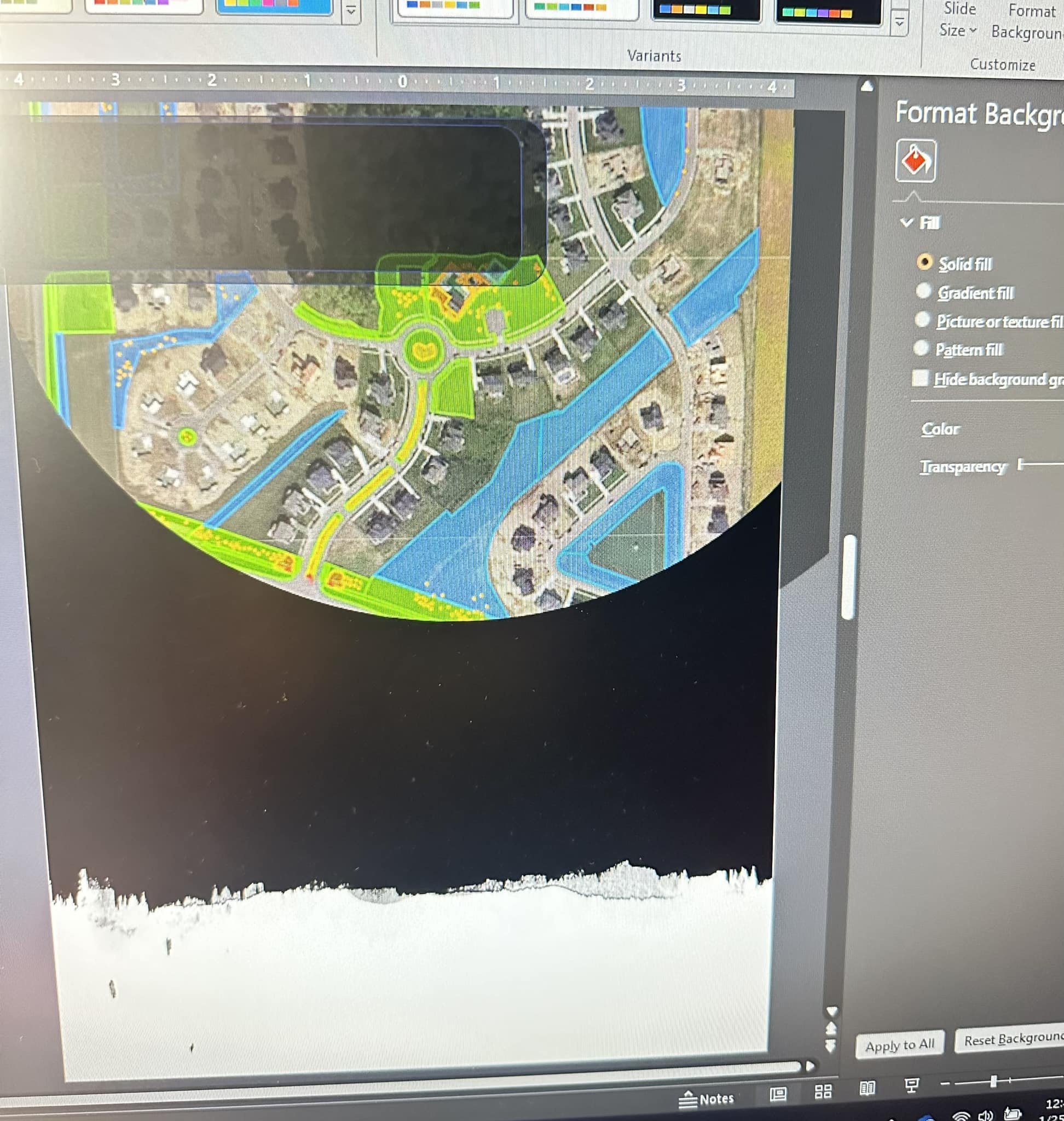Switch to Slide Sorter view

pos(823,1091)
